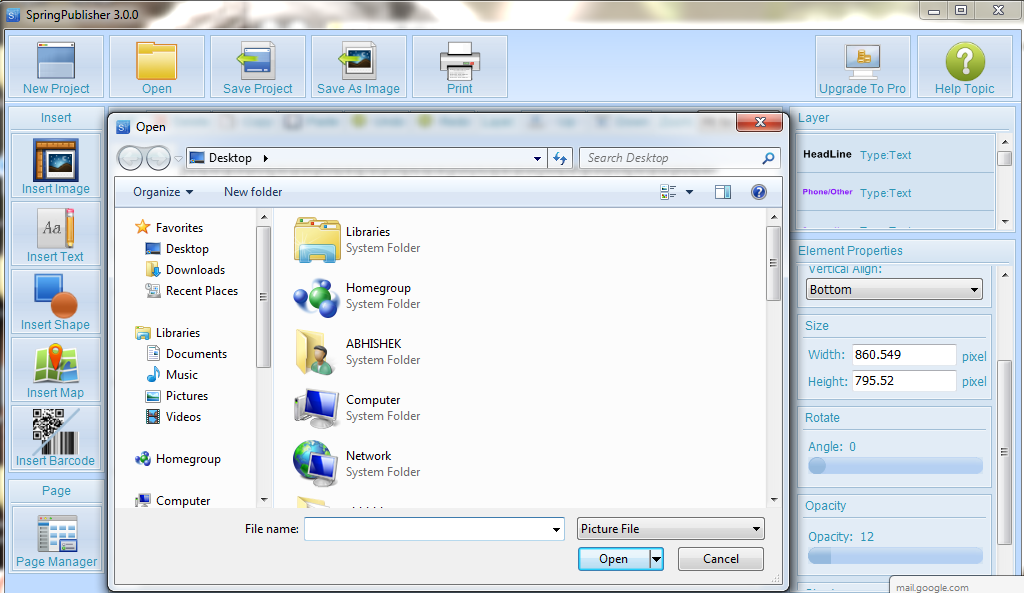Click the Save Project icon
The width and height of the screenshot is (1024, 593).
click(x=257, y=67)
